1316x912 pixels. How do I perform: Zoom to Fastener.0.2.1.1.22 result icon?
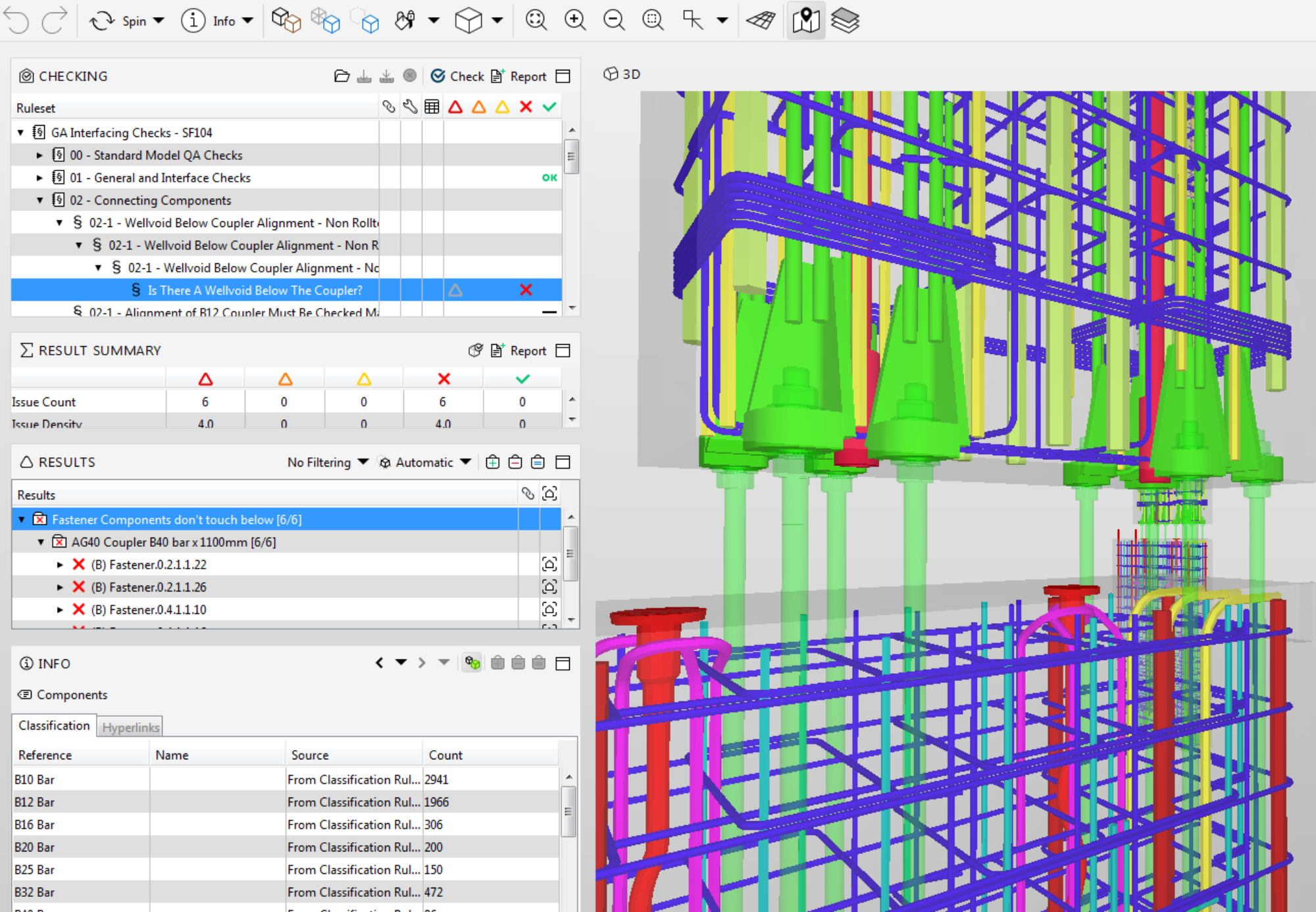[x=549, y=565]
